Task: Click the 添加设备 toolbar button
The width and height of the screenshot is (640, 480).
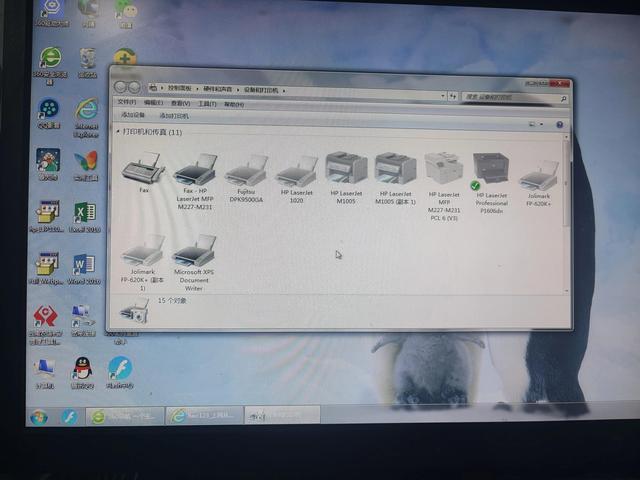Action: (133, 115)
